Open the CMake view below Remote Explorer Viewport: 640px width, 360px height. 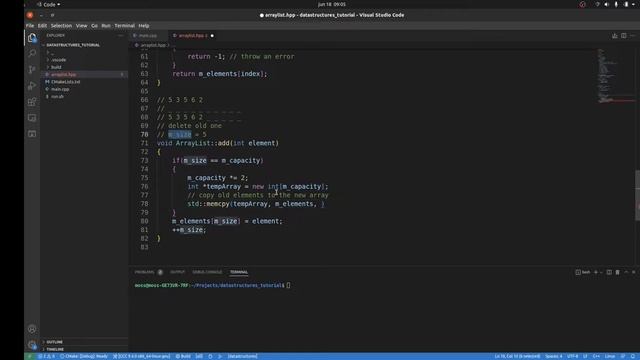[32, 134]
